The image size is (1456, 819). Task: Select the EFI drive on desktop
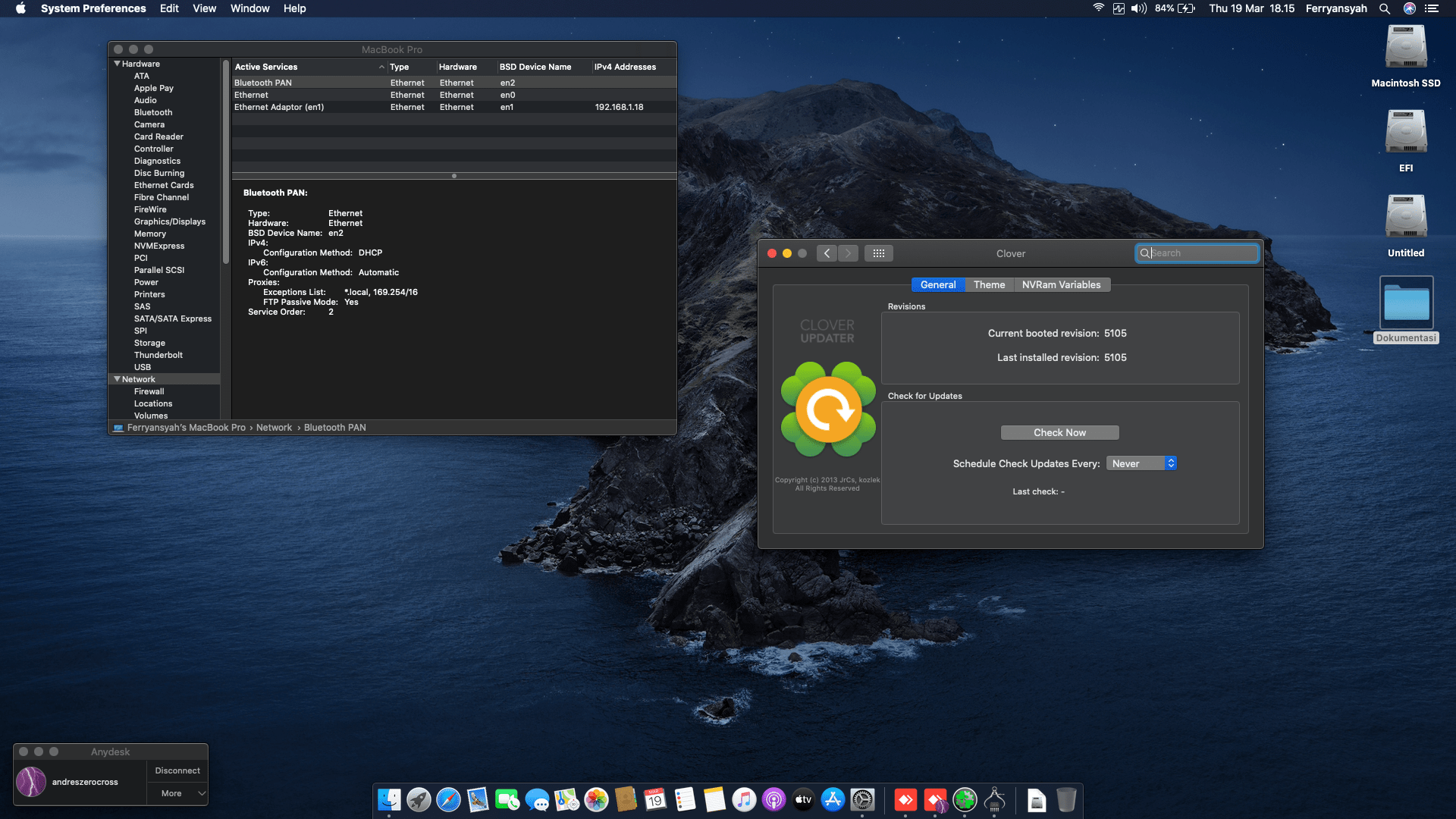pos(1406,133)
